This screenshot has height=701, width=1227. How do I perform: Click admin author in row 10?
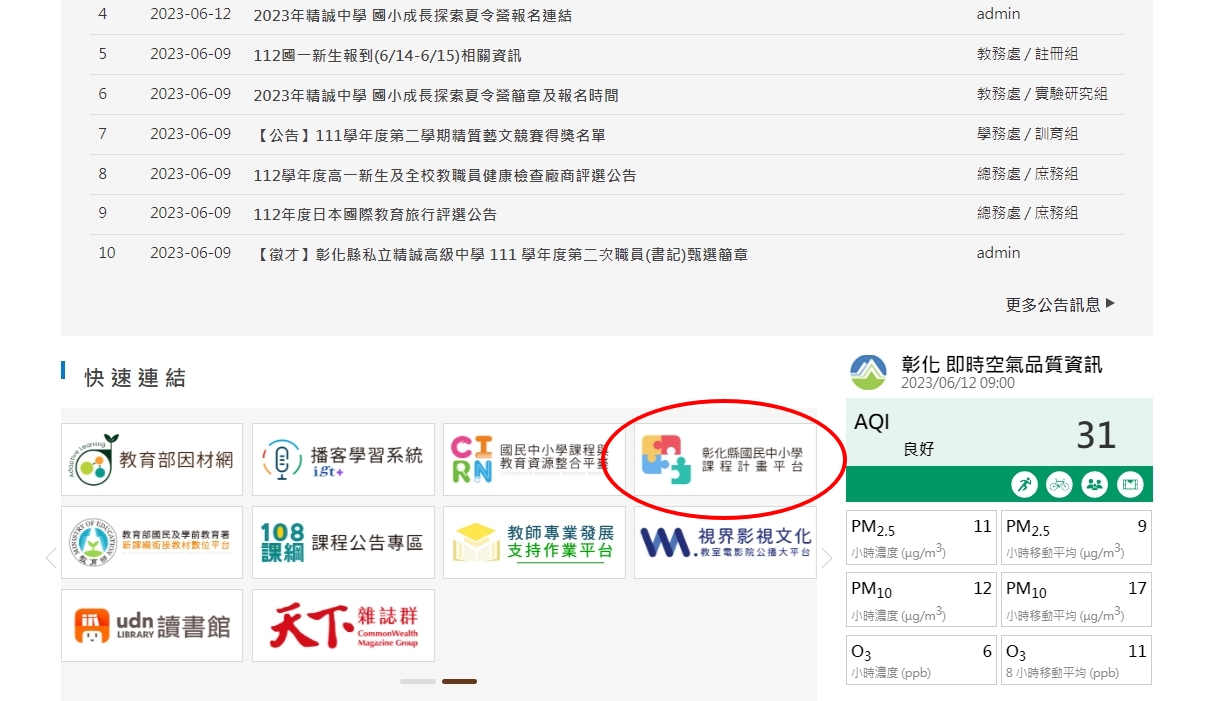click(999, 253)
